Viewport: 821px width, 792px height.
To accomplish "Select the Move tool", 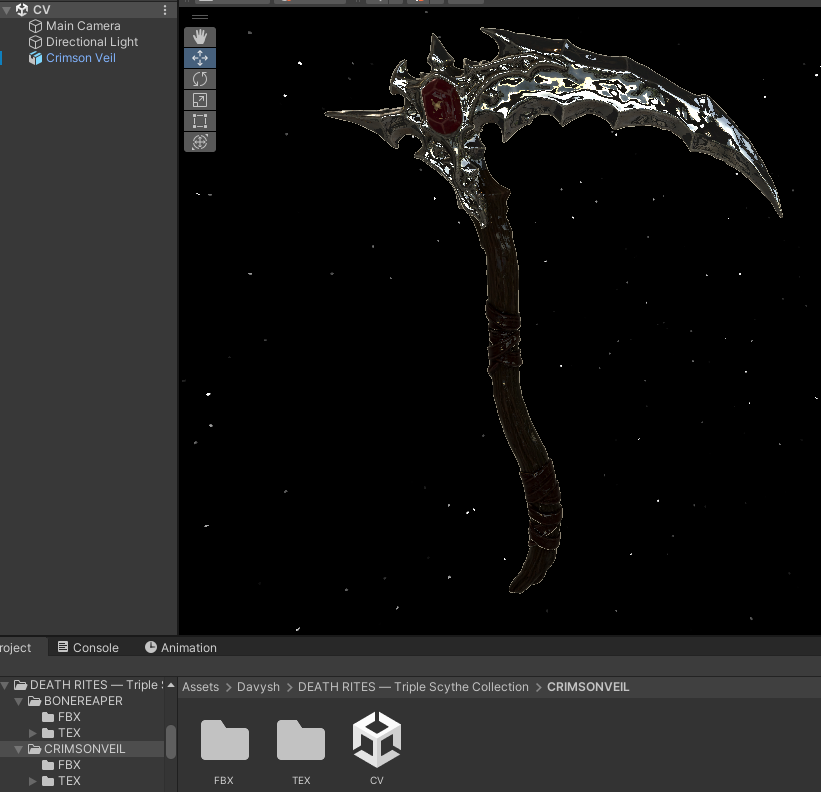I will [200, 58].
